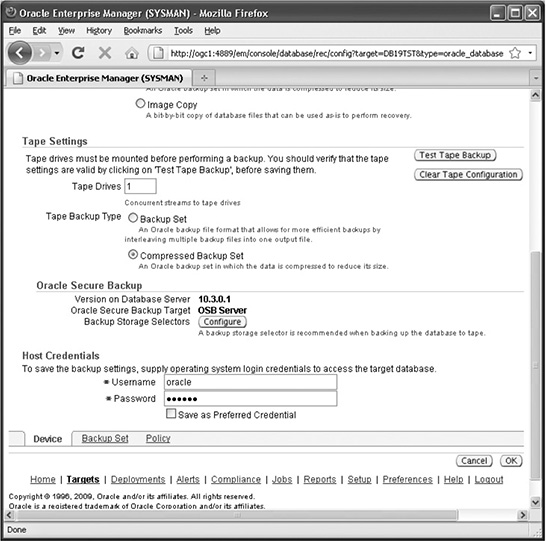Open the navigation history dropdown arrow
Screen dimensions: 547x541
(57, 53)
